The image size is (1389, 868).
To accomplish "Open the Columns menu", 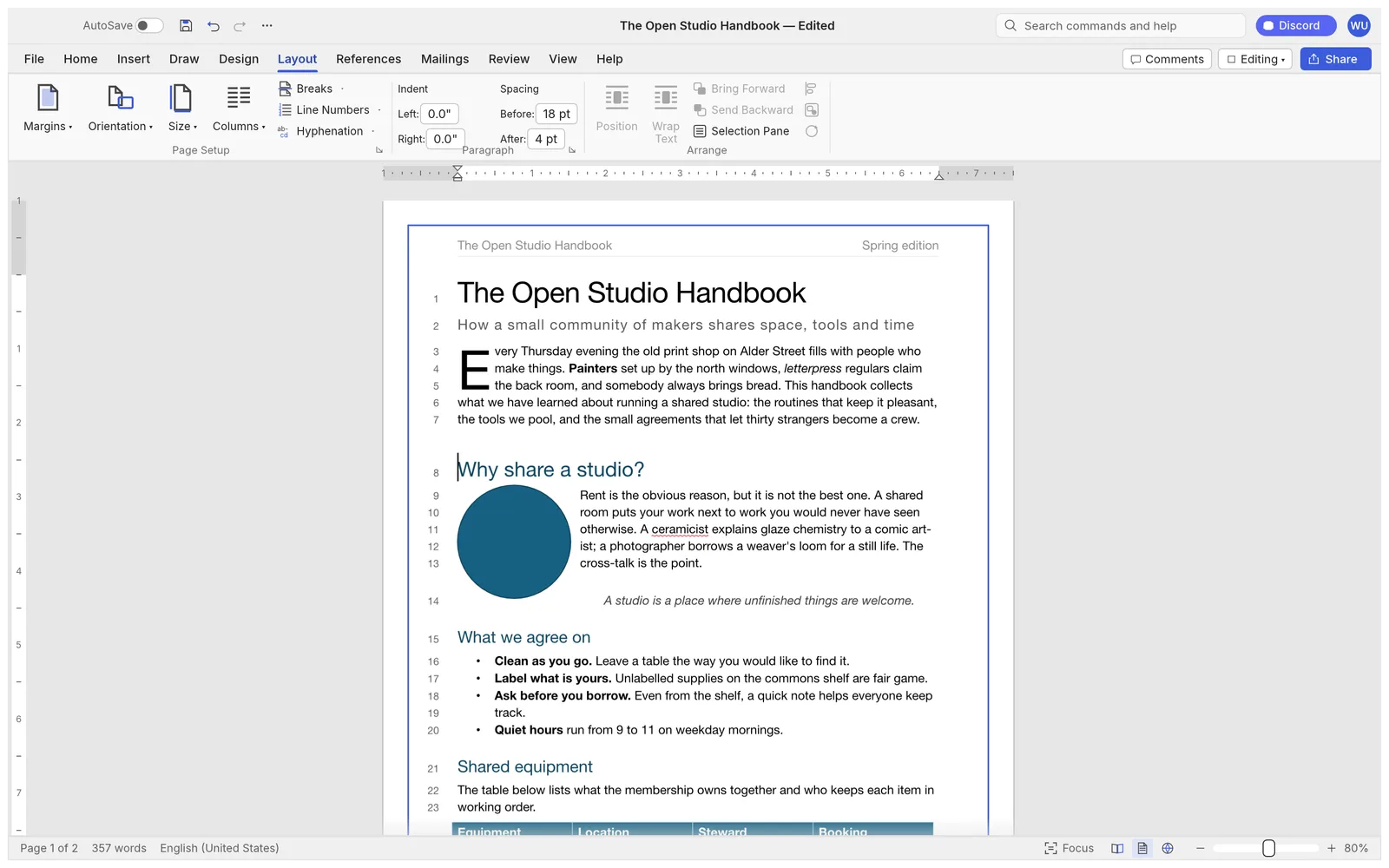I will click(x=239, y=108).
